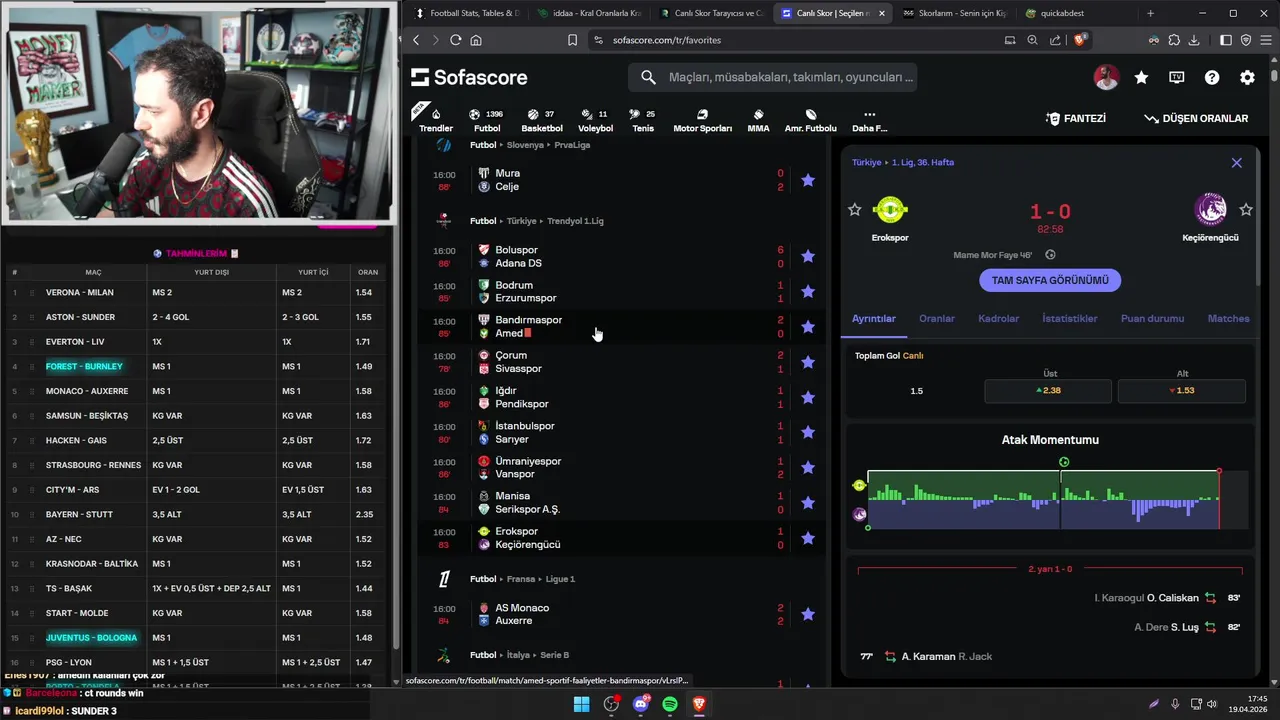Image resolution: width=1280 pixels, height=720 pixels.
Task: Select the Futbol sport icon
Action: 487,120
